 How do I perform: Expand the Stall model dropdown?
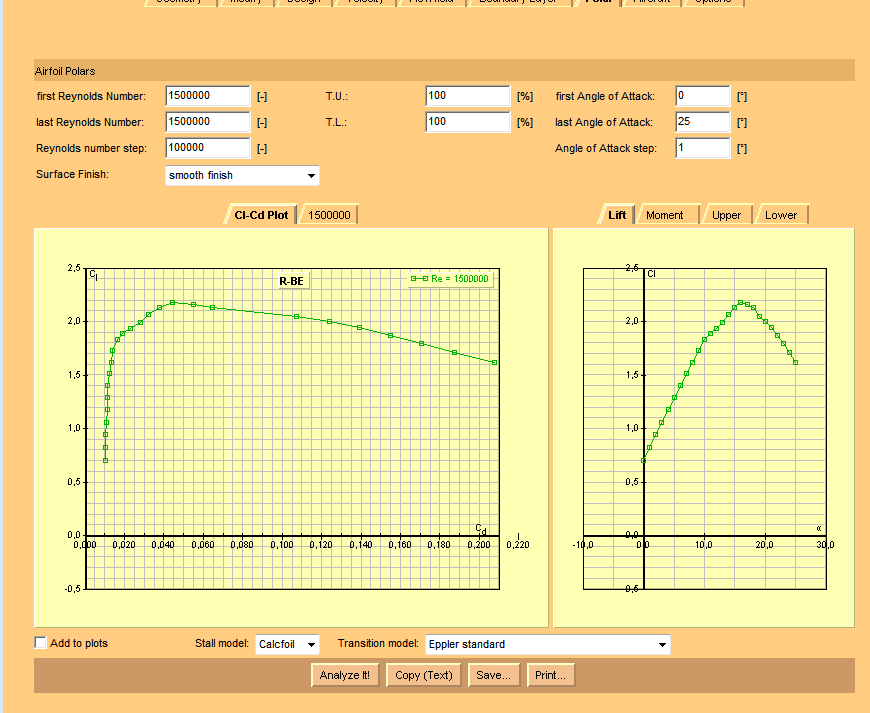pos(287,645)
